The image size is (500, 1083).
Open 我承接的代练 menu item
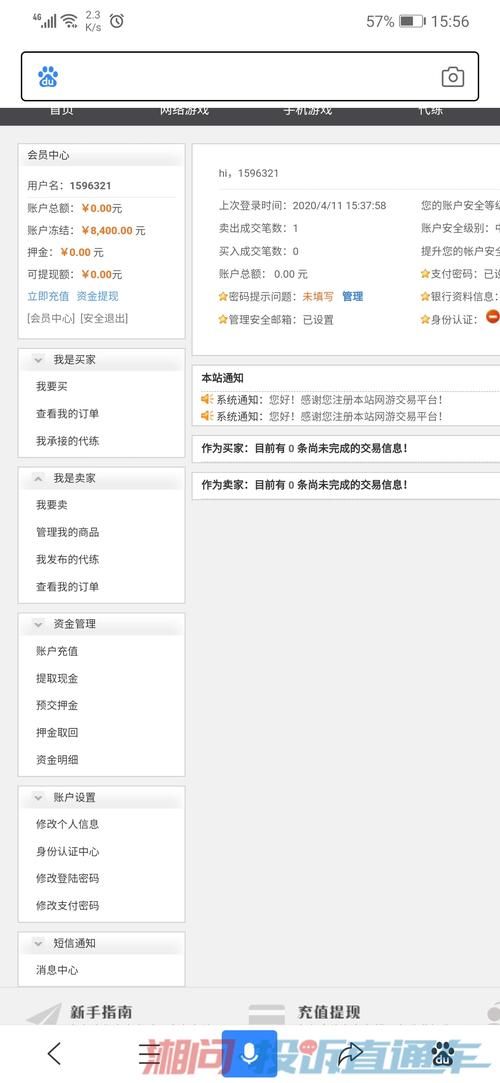click(68, 441)
